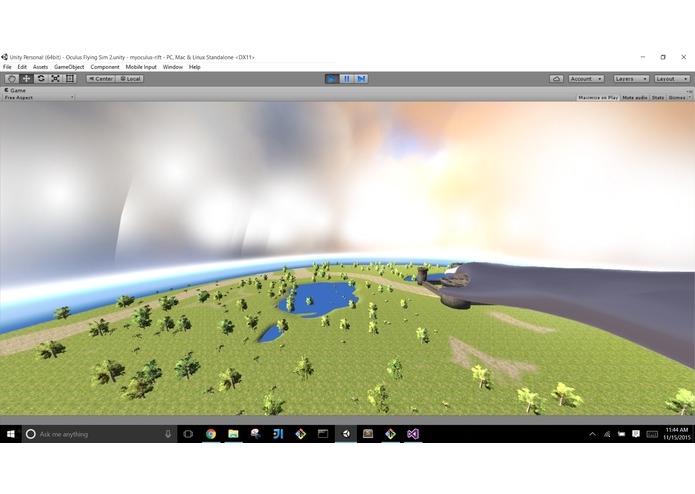Open the File menu
This screenshot has height=494, width=695.
coord(7,67)
